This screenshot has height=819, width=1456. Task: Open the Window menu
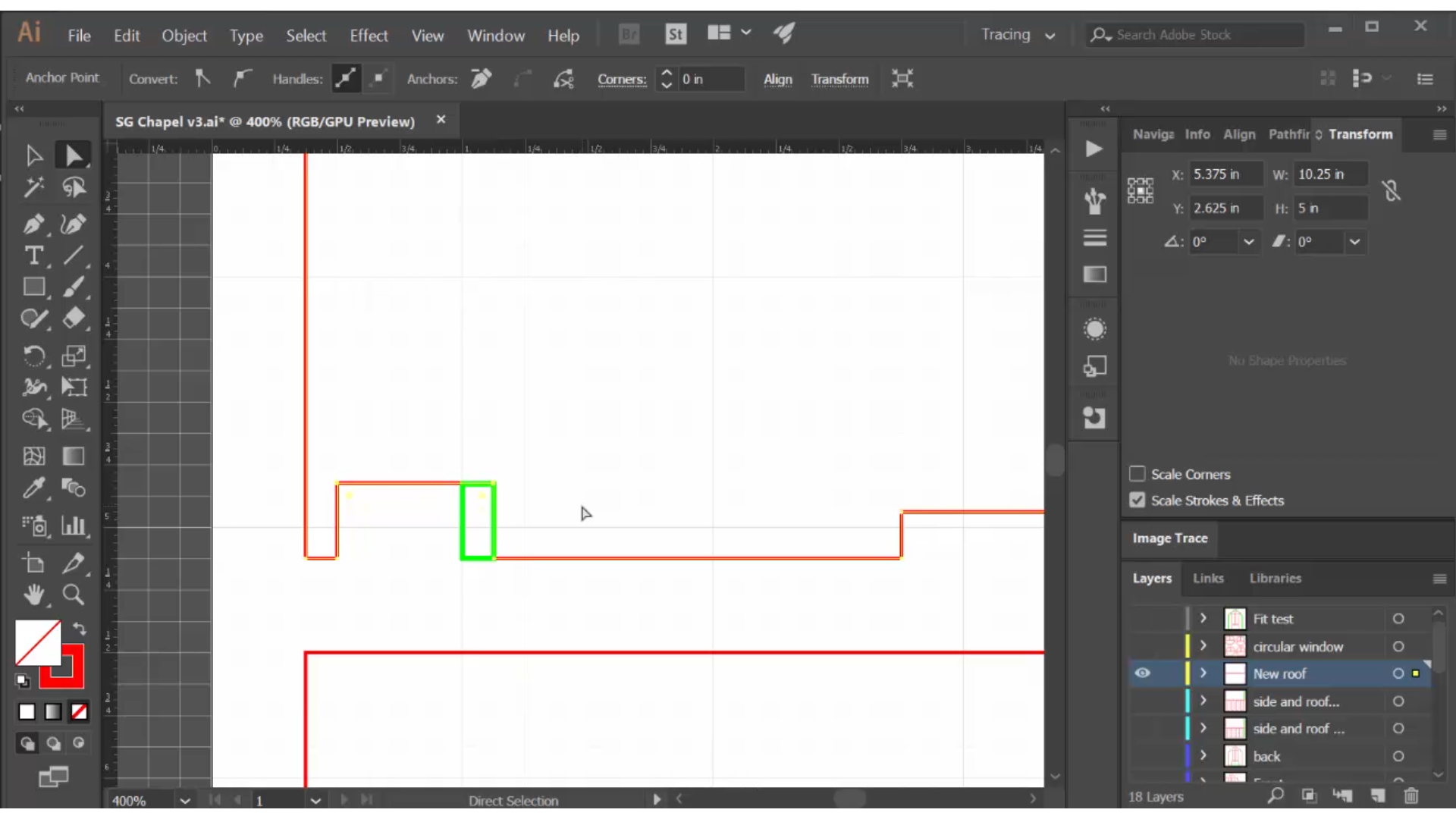495,35
